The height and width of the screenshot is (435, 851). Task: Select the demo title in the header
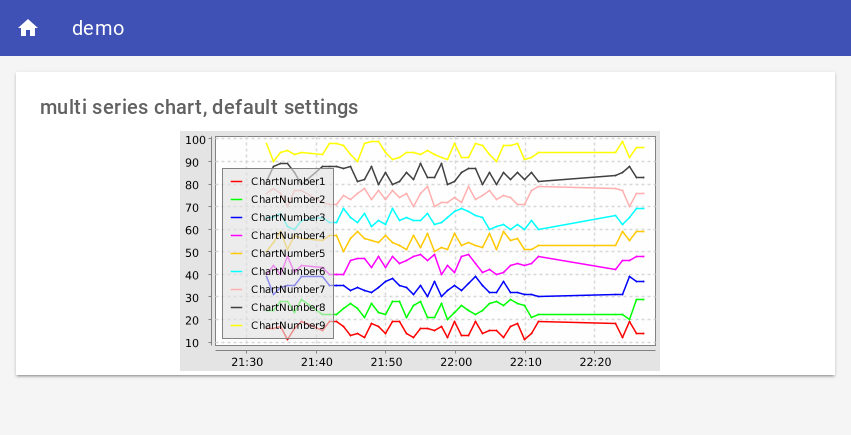pyautogui.click(x=98, y=28)
